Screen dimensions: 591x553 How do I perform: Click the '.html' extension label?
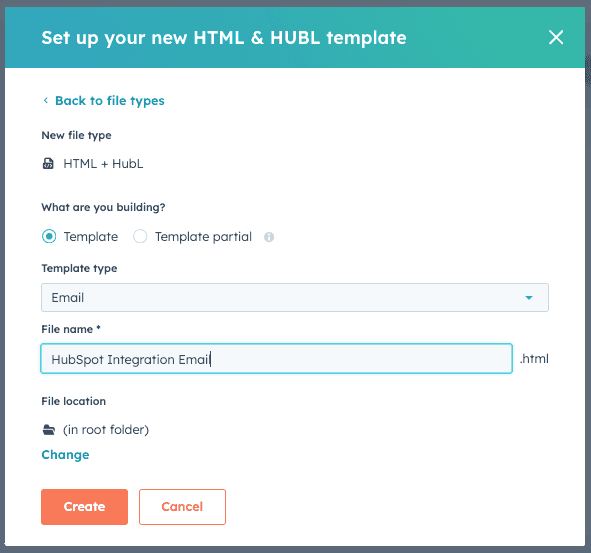pyautogui.click(x=534, y=358)
